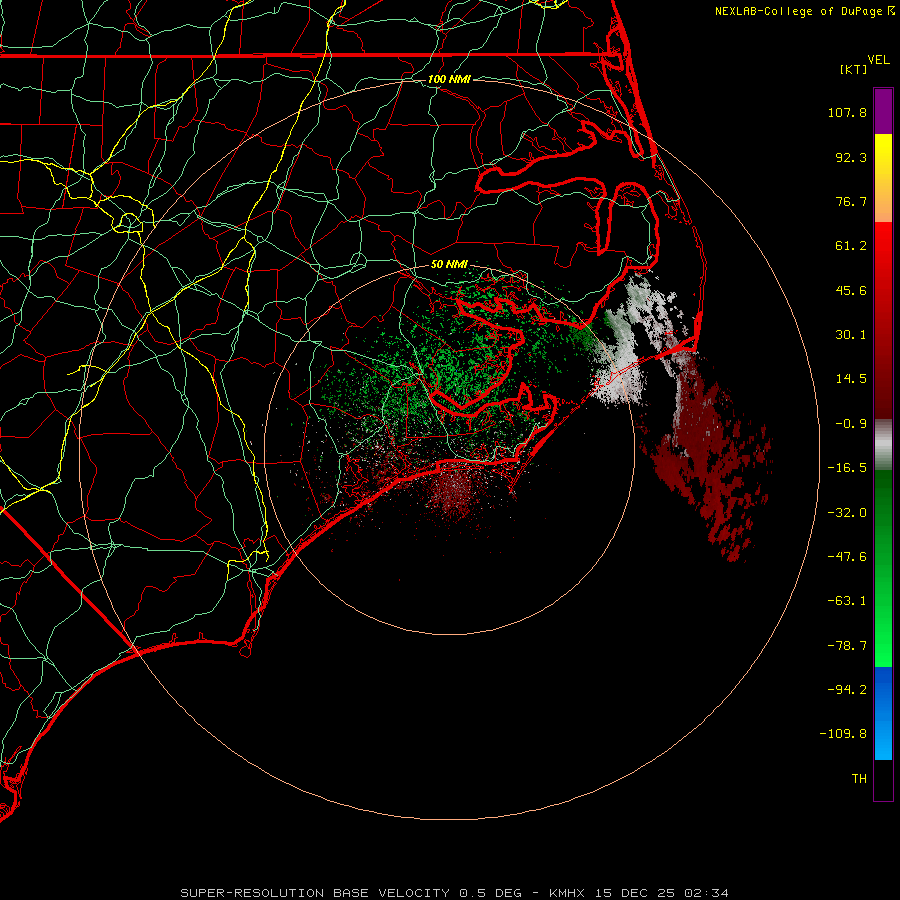This screenshot has width=900, height=900.
Task: Click the 107.8 value on velocity scale
Action: [847, 112]
